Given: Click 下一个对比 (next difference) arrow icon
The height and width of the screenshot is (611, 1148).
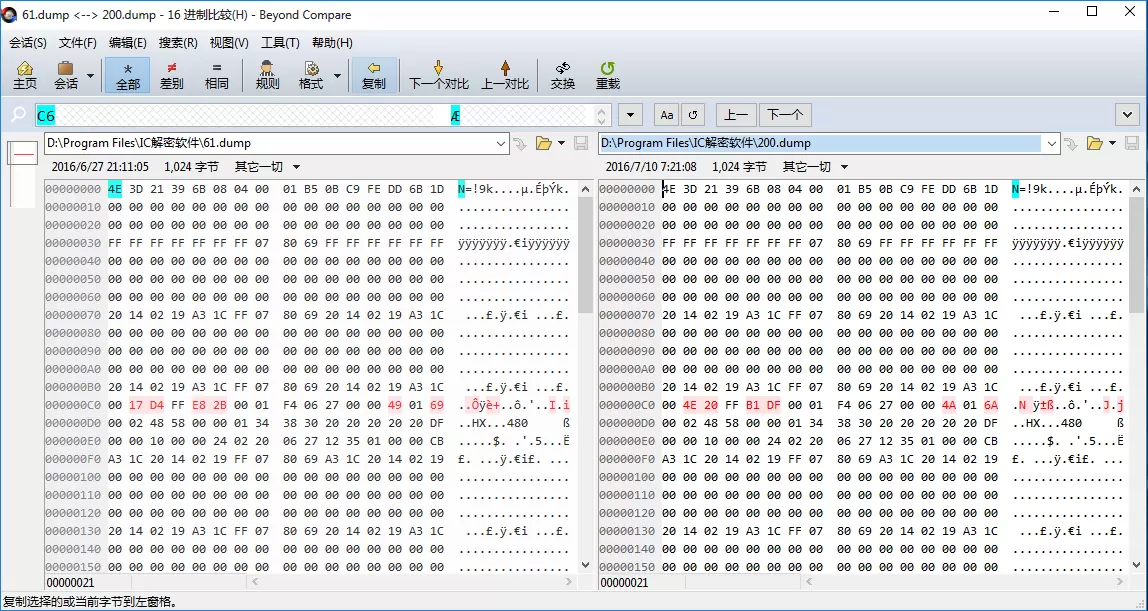Looking at the screenshot, I should (438, 75).
